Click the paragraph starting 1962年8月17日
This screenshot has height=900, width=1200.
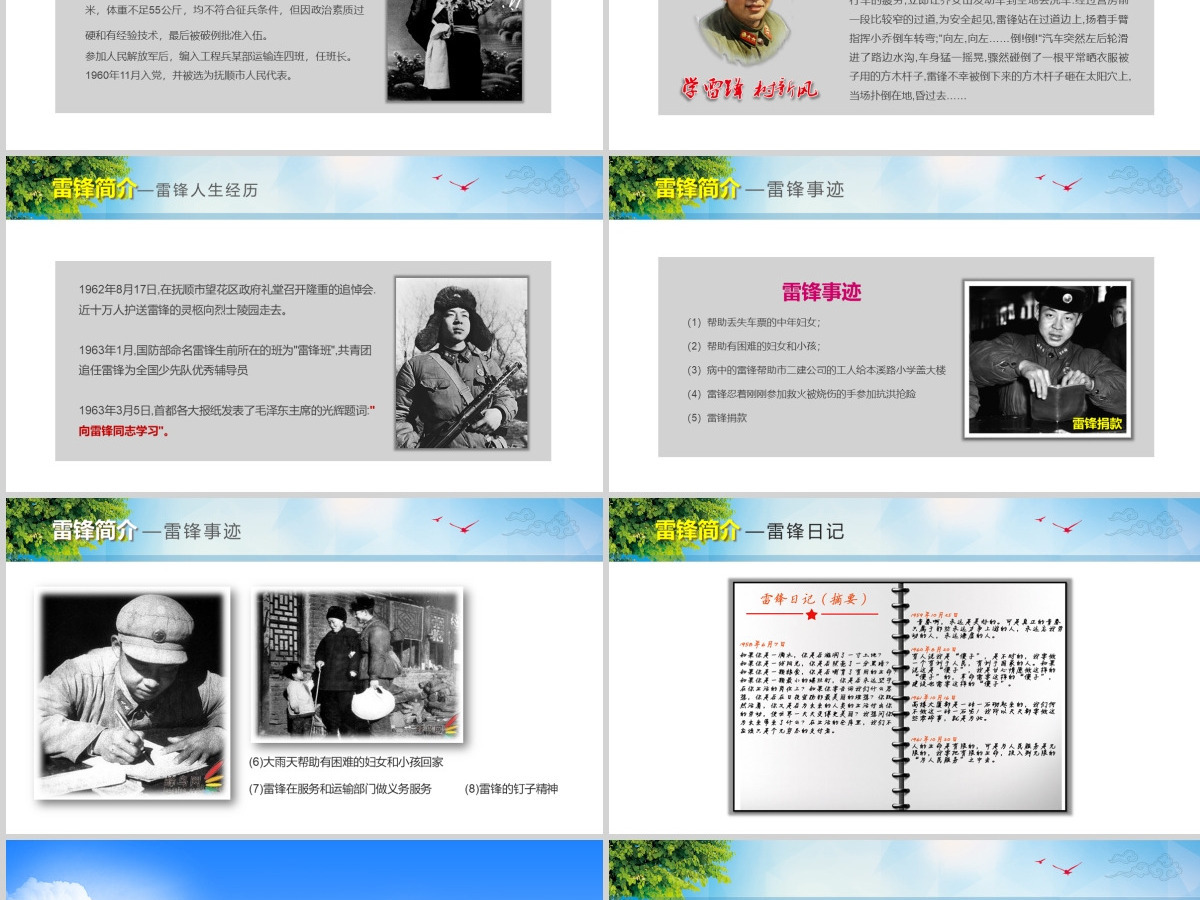point(228,299)
